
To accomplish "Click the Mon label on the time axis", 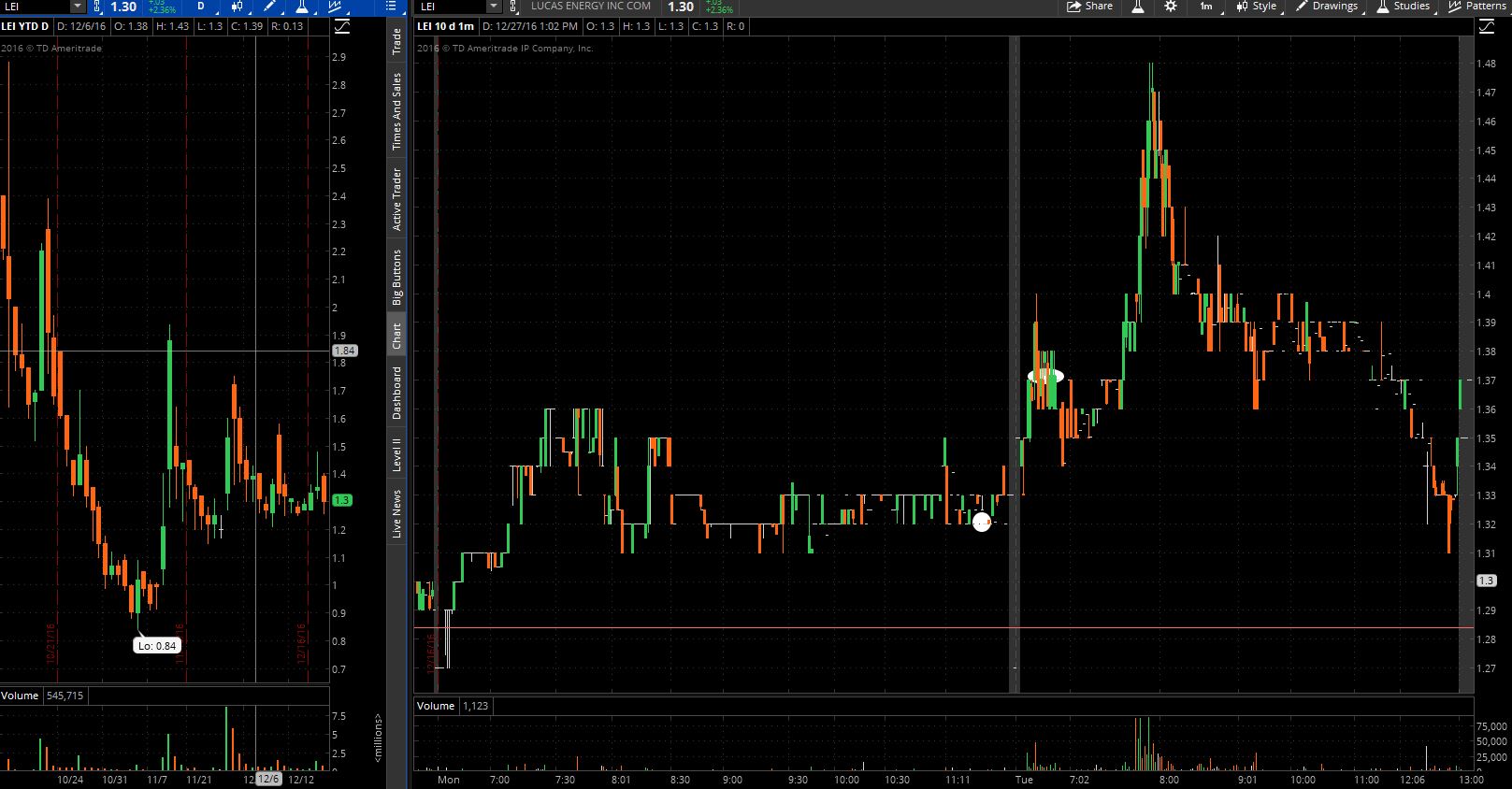I will tap(449, 780).
